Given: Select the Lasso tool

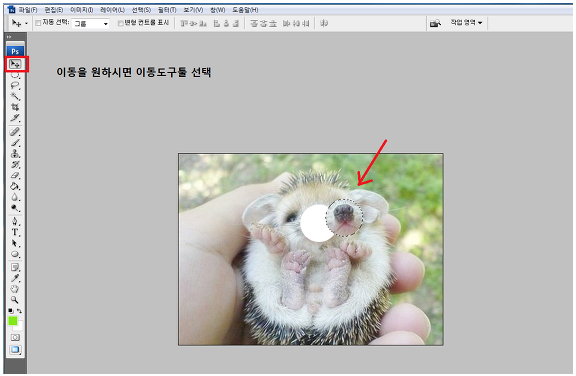Looking at the screenshot, I should pyautogui.click(x=15, y=86).
